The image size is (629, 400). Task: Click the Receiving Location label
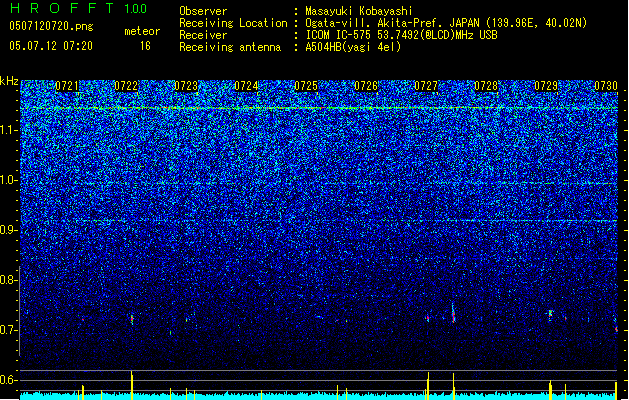click(233, 23)
